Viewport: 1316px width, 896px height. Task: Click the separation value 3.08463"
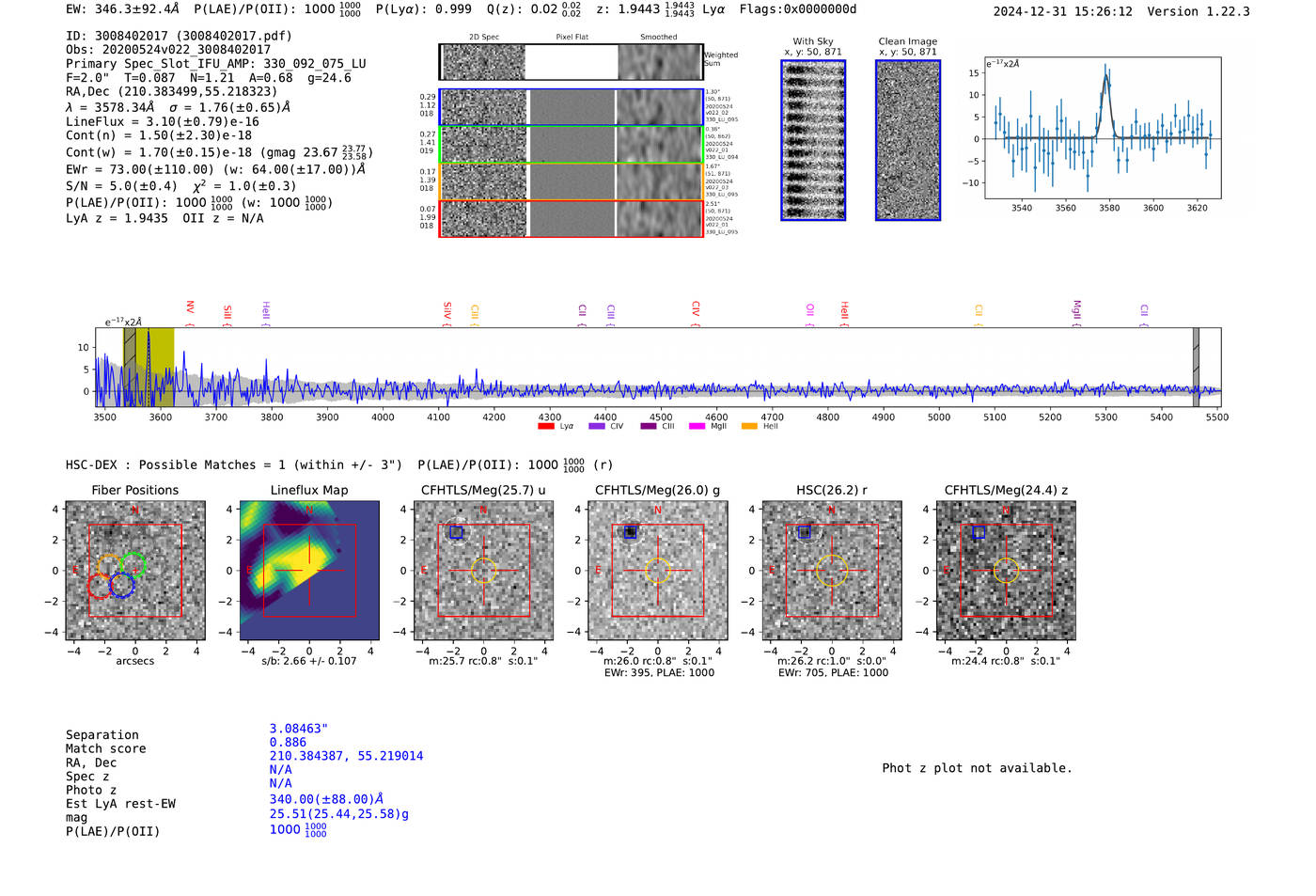(x=299, y=729)
